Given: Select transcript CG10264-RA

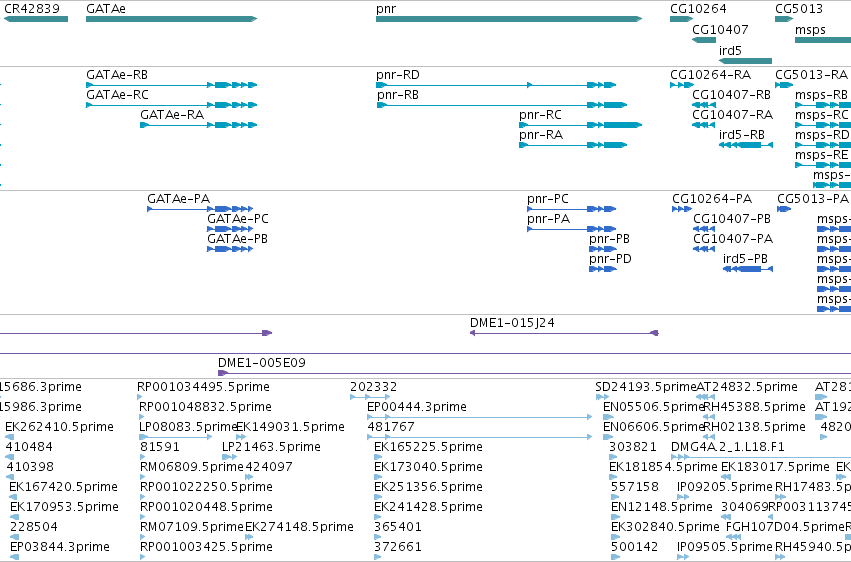Looking at the screenshot, I should click(682, 85).
